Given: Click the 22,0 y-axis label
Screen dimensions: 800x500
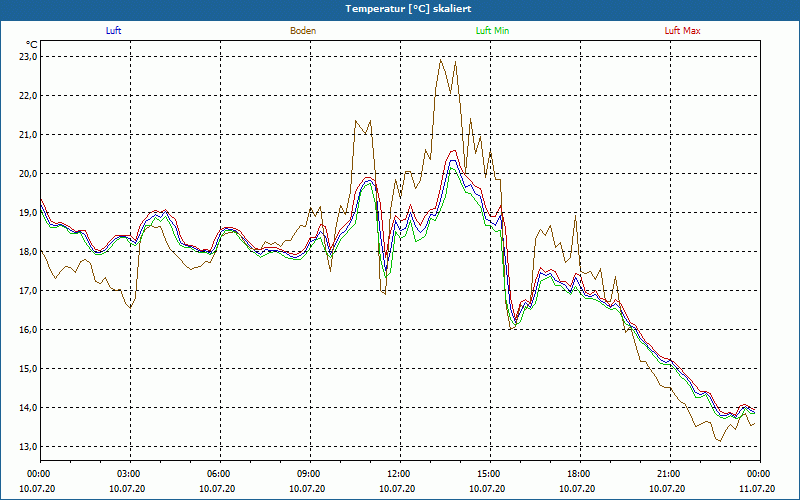Looking at the screenshot, I should 29,95.
